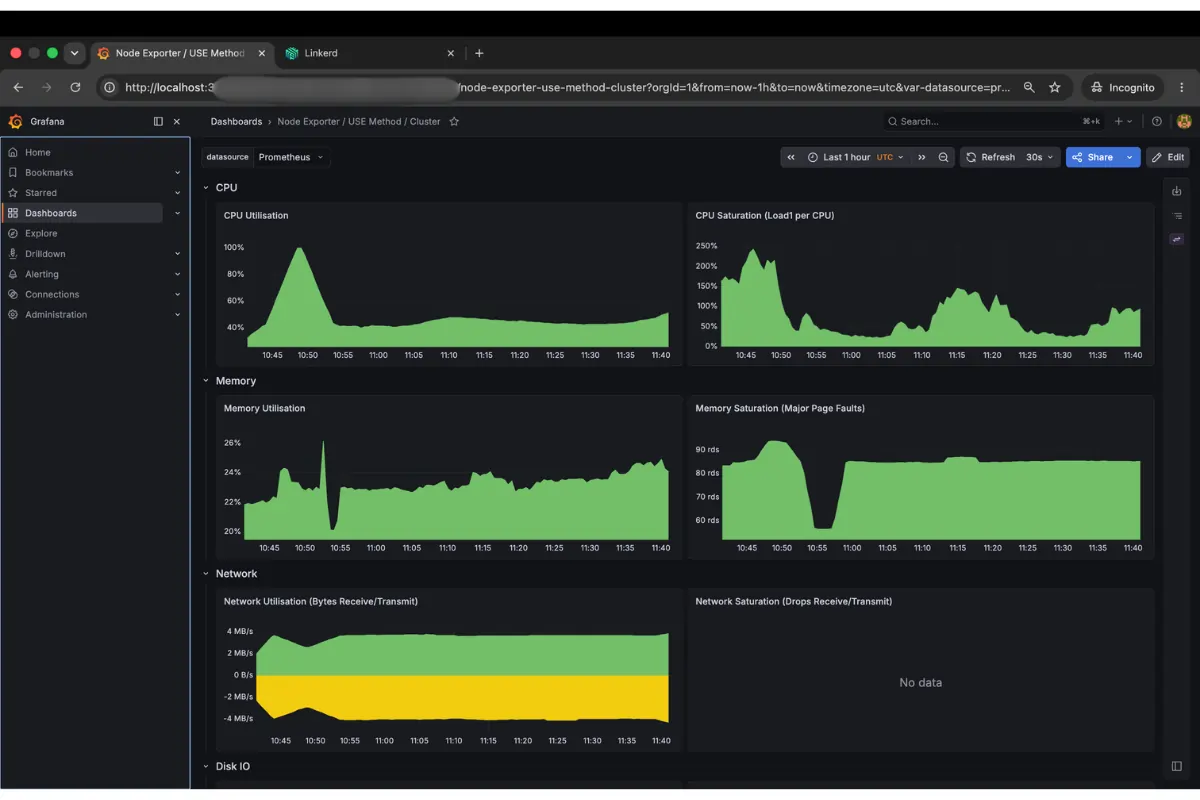Open the tab search dropdown arrow

click(x=74, y=53)
